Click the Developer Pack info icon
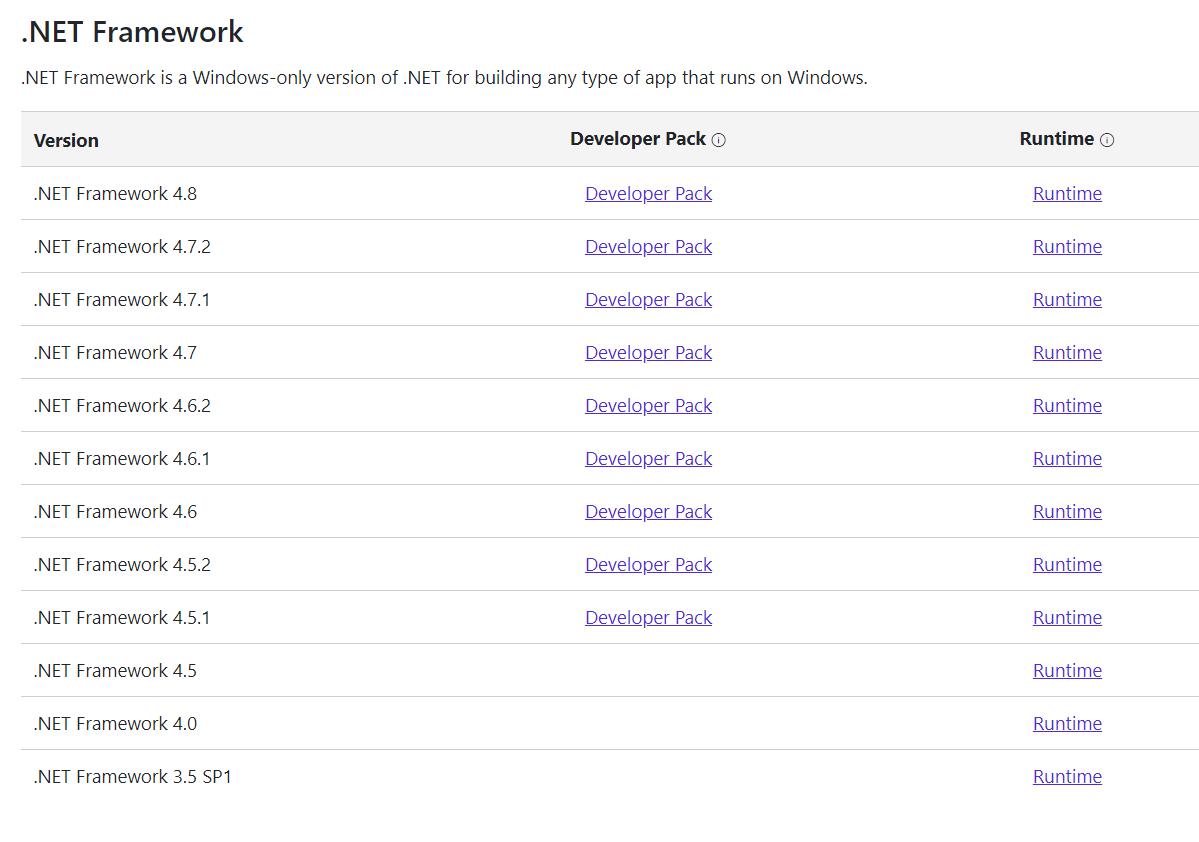This screenshot has height=842, width=1199. (719, 140)
